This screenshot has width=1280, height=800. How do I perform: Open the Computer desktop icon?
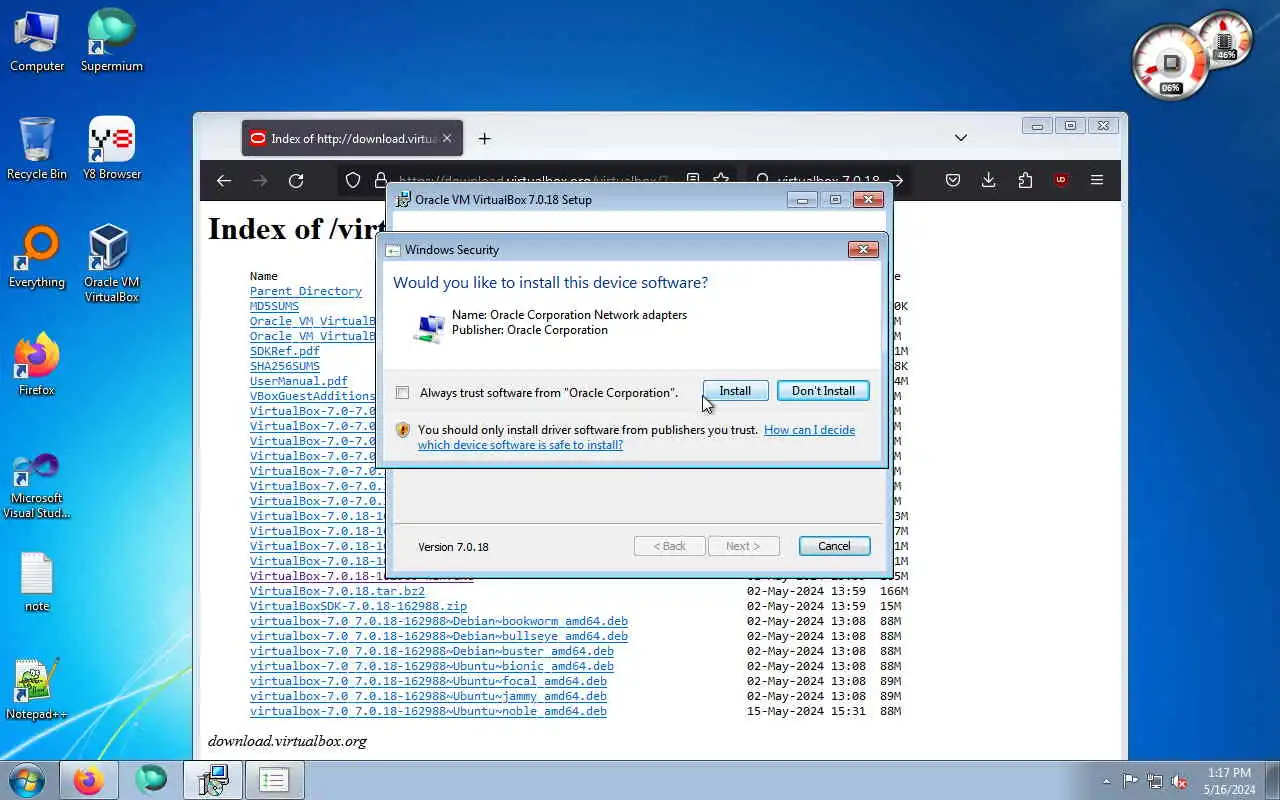click(37, 41)
